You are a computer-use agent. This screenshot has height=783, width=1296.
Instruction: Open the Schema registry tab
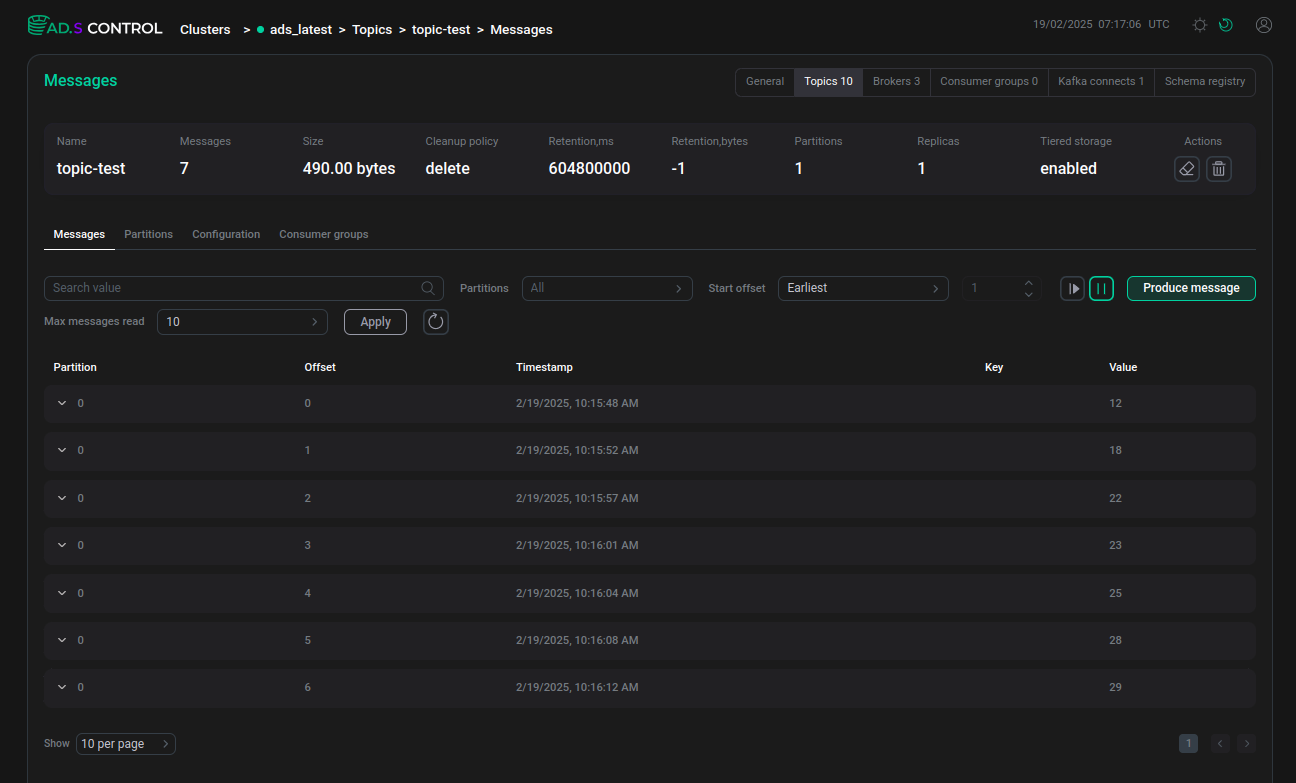tap(1205, 82)
